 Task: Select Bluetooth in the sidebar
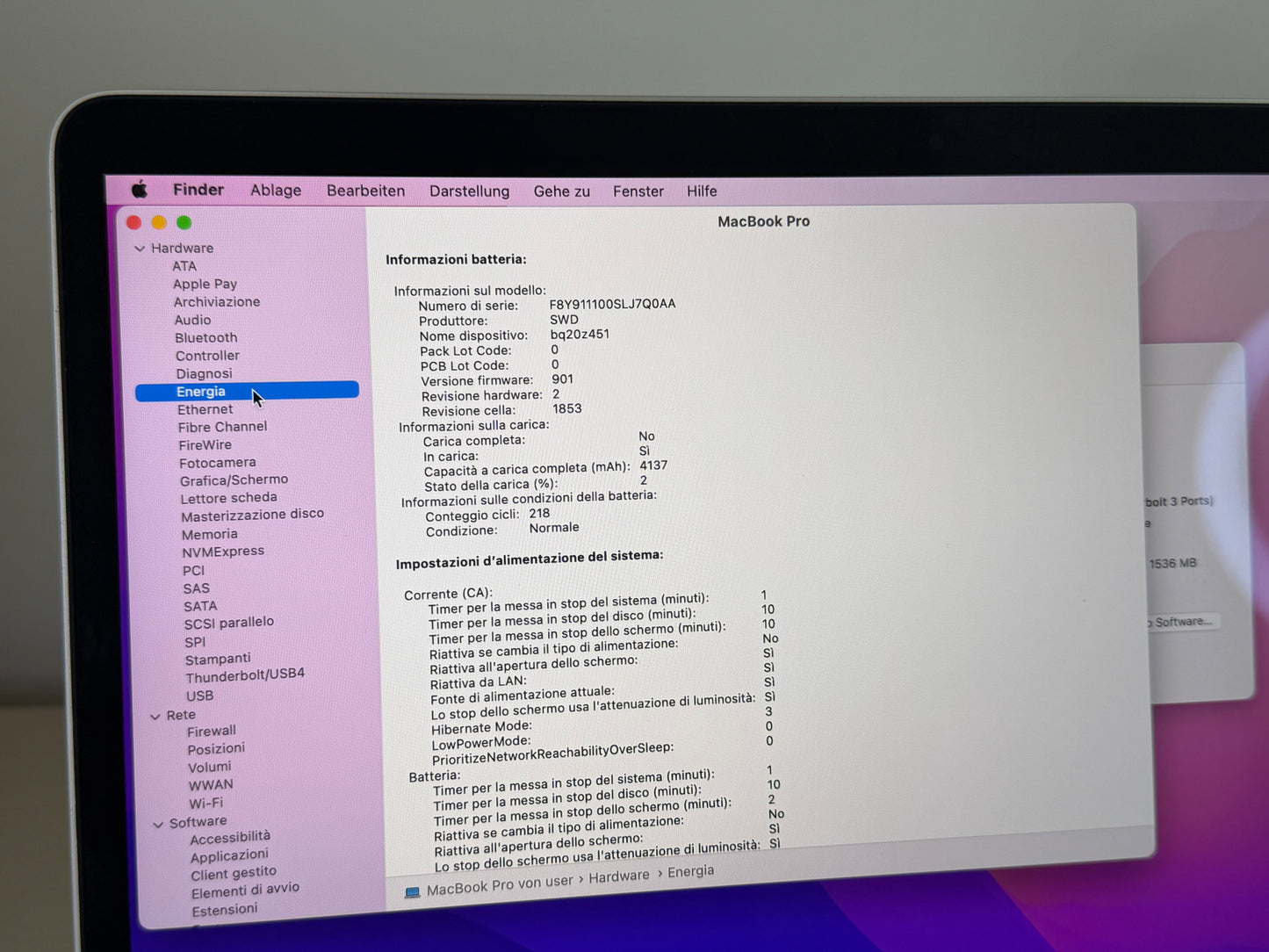pyautogui.click(x=205, y=337)
